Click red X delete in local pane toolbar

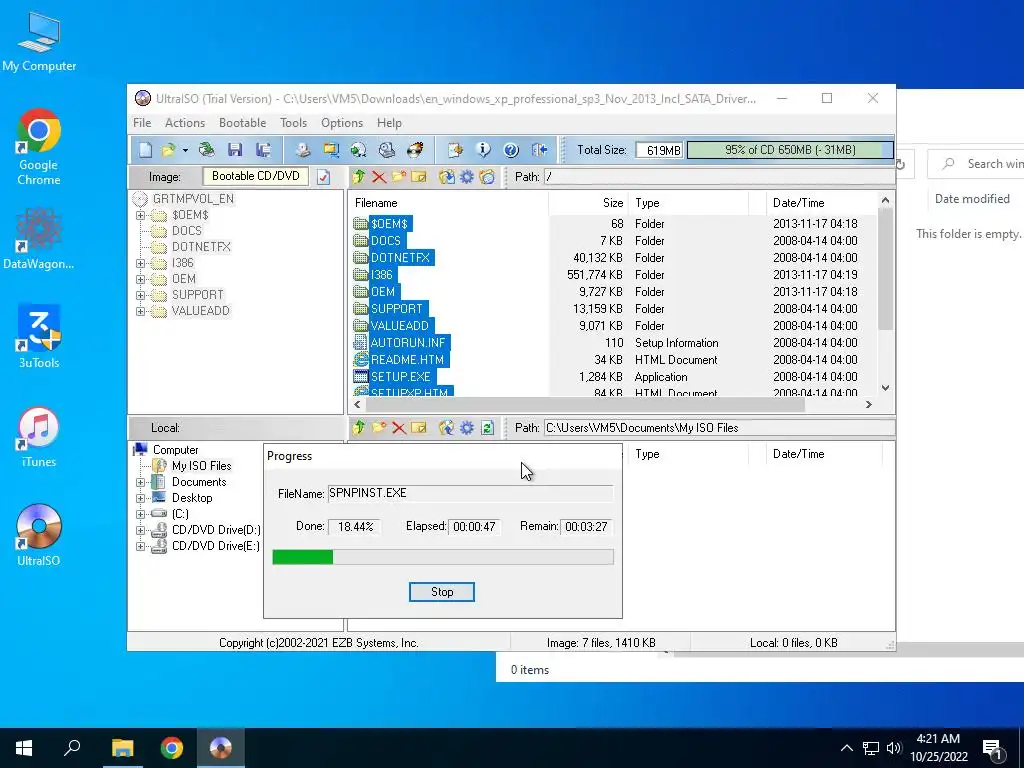tap(399, 428)
